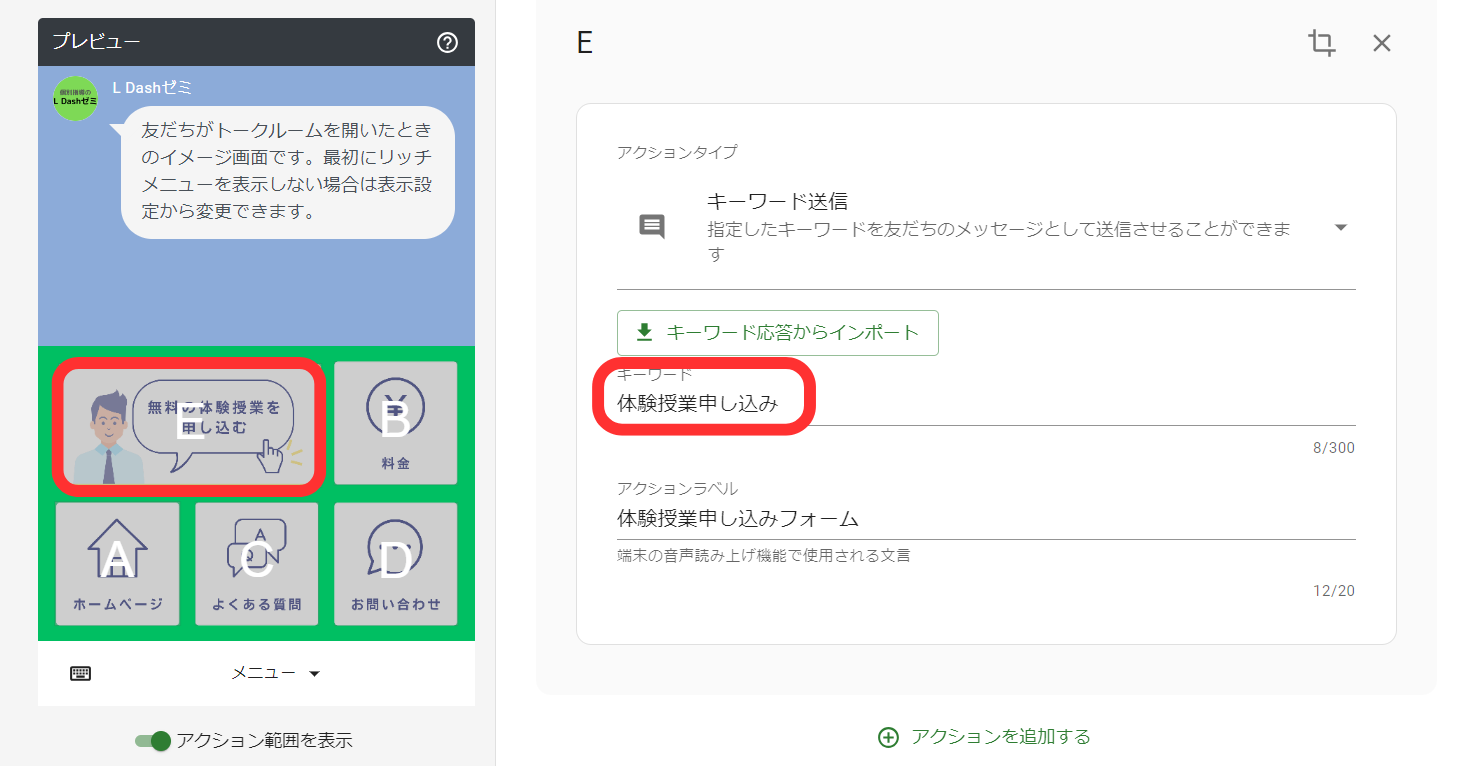Click the keyboard icon below the preview
This screenshot has width=1465, height=766.
click(80, 672)
